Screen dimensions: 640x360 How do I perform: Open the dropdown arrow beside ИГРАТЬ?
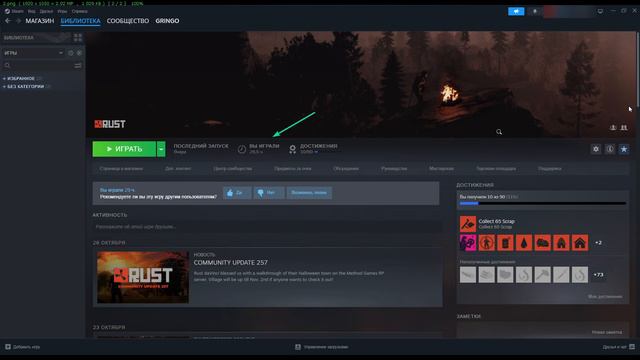[161, 149]
